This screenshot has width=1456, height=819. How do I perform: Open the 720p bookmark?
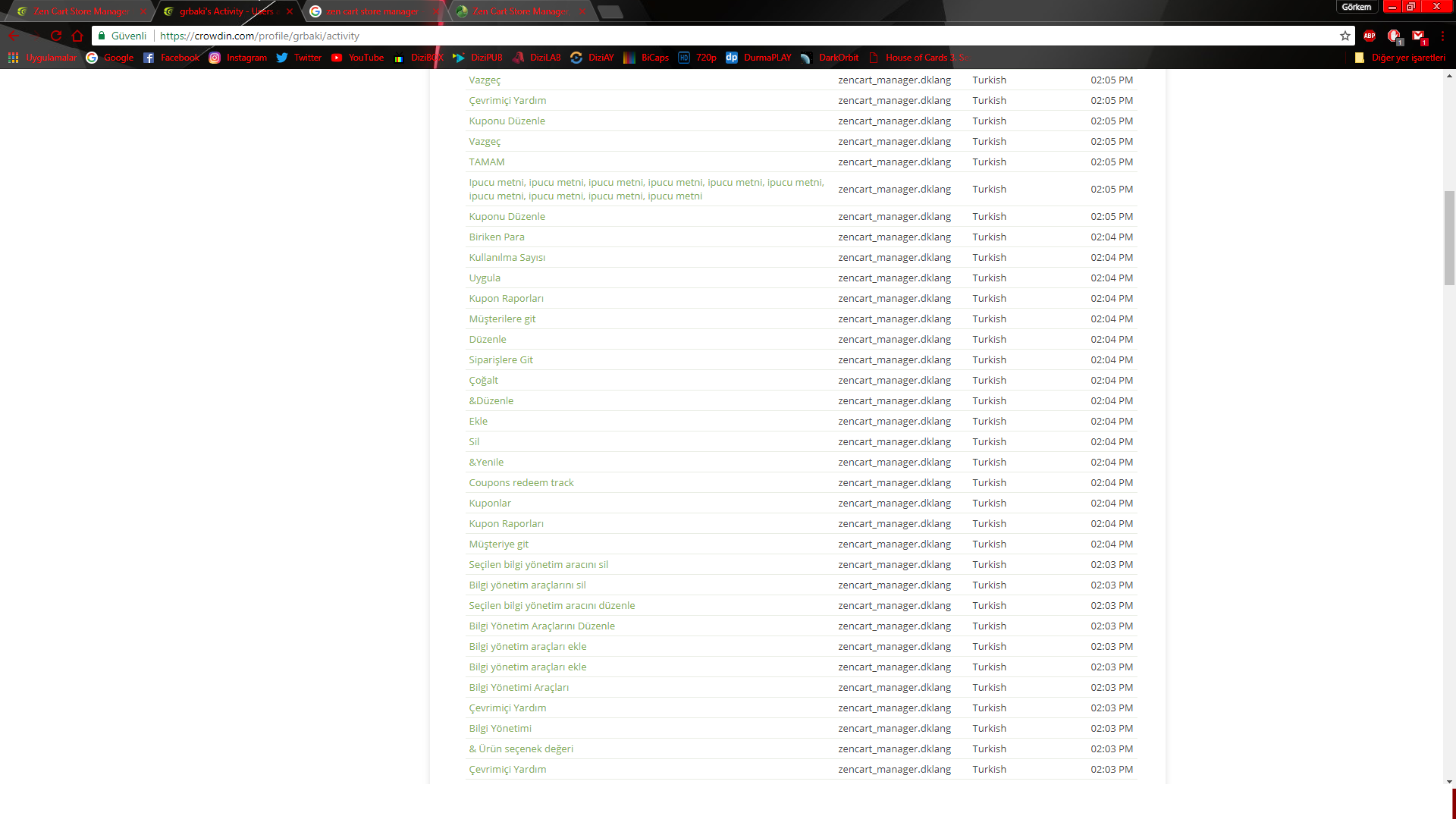pos(697,58)
